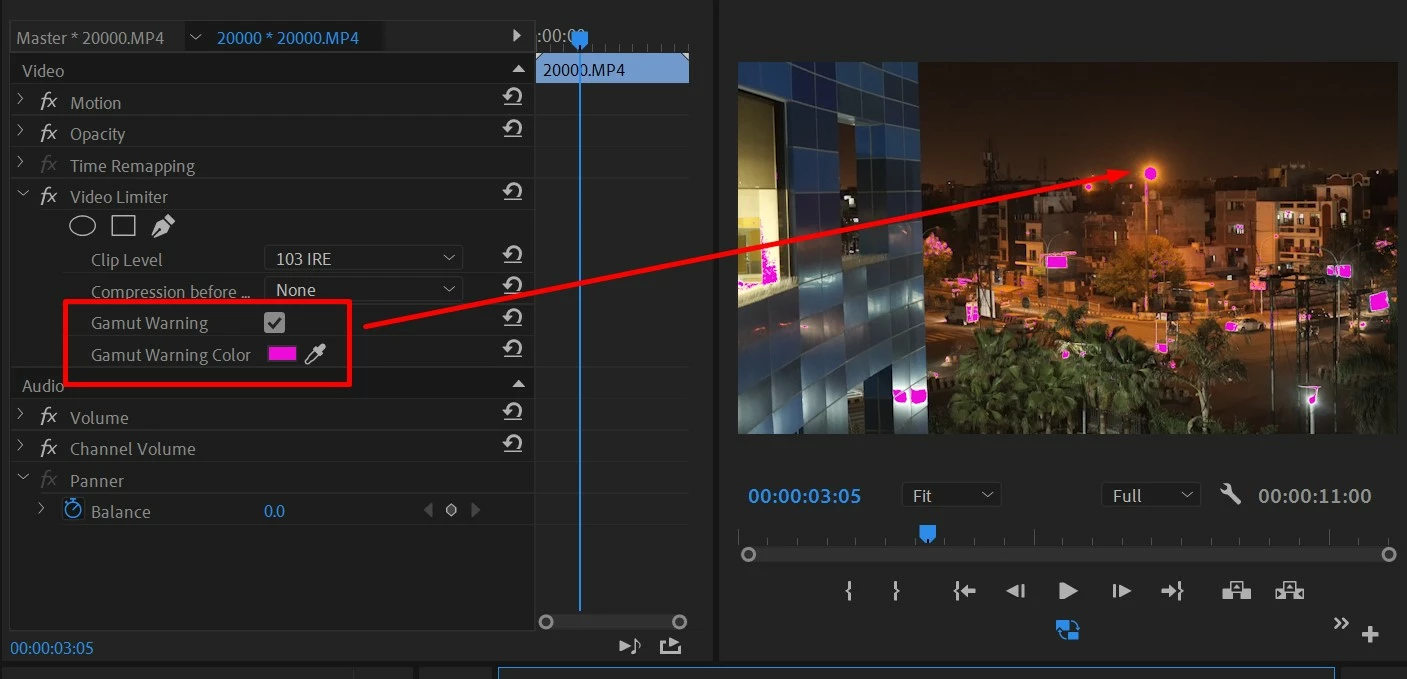The width and height of the screenshot is (1407, 679).
Task: Toggle the fx badge for Volume
Action: (x=48, y=417)
